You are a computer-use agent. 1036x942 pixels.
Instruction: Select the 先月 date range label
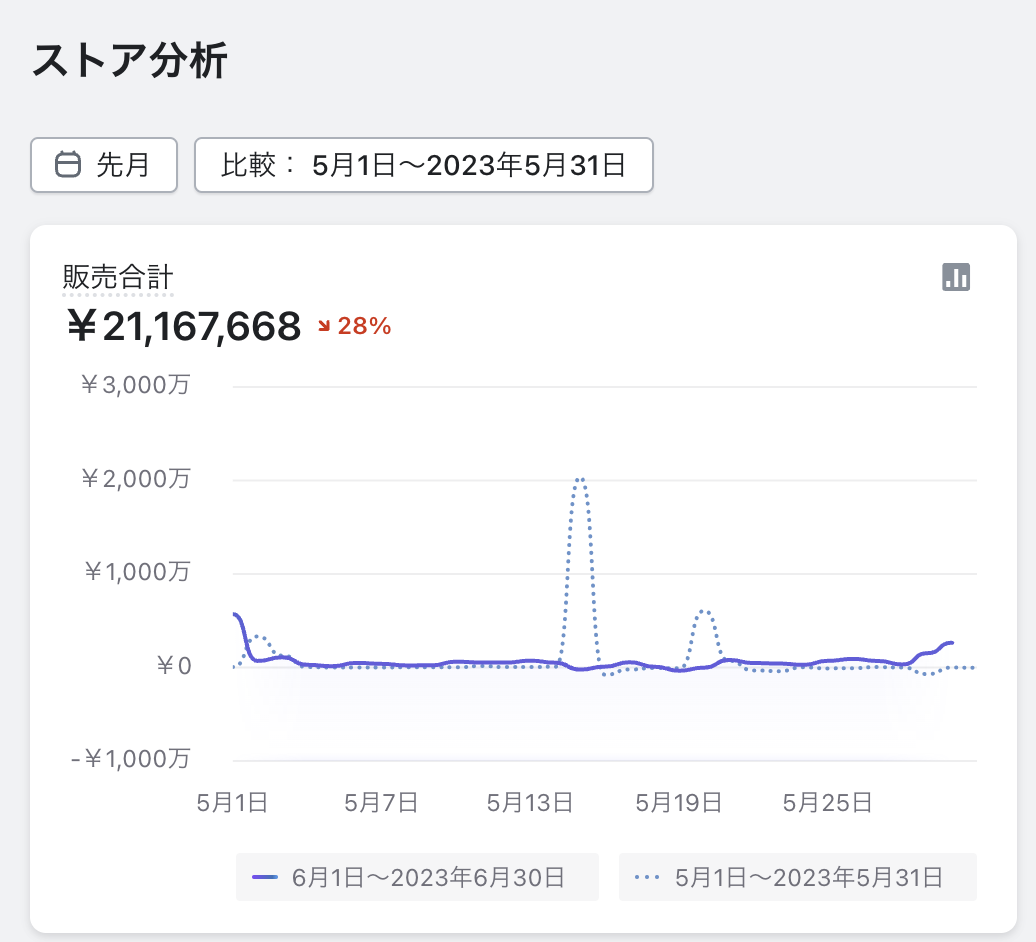point(122,164)
